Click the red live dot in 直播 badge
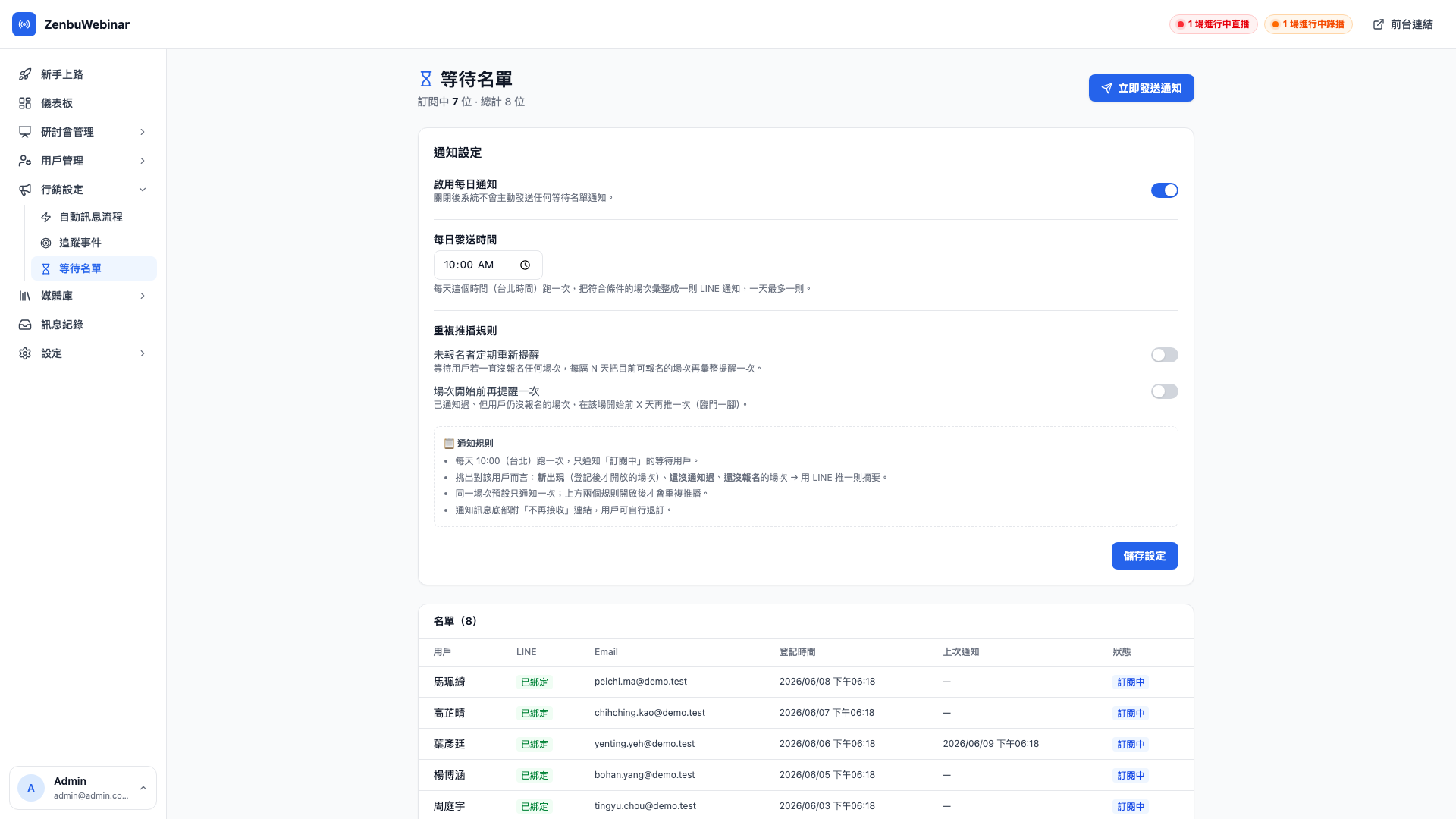Image resolution: width=1456 pixels, height=819 pixels. 1181,24
